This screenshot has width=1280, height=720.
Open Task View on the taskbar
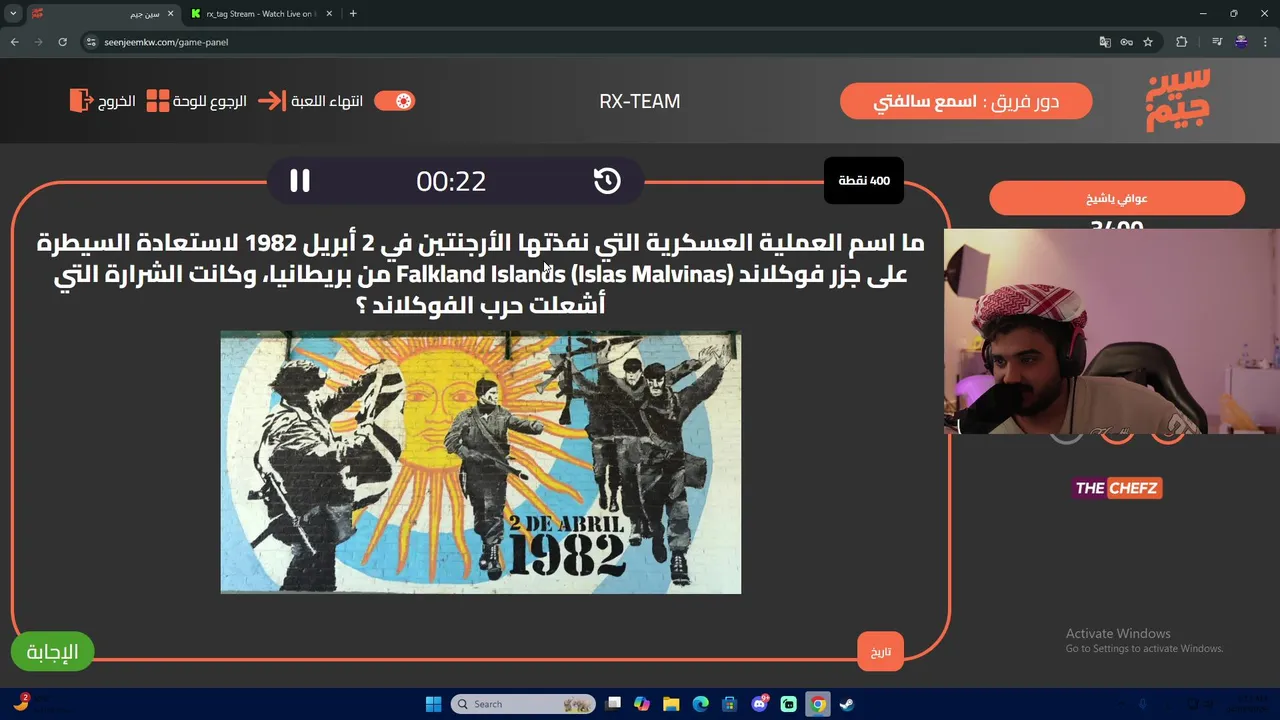pos(614,704)
